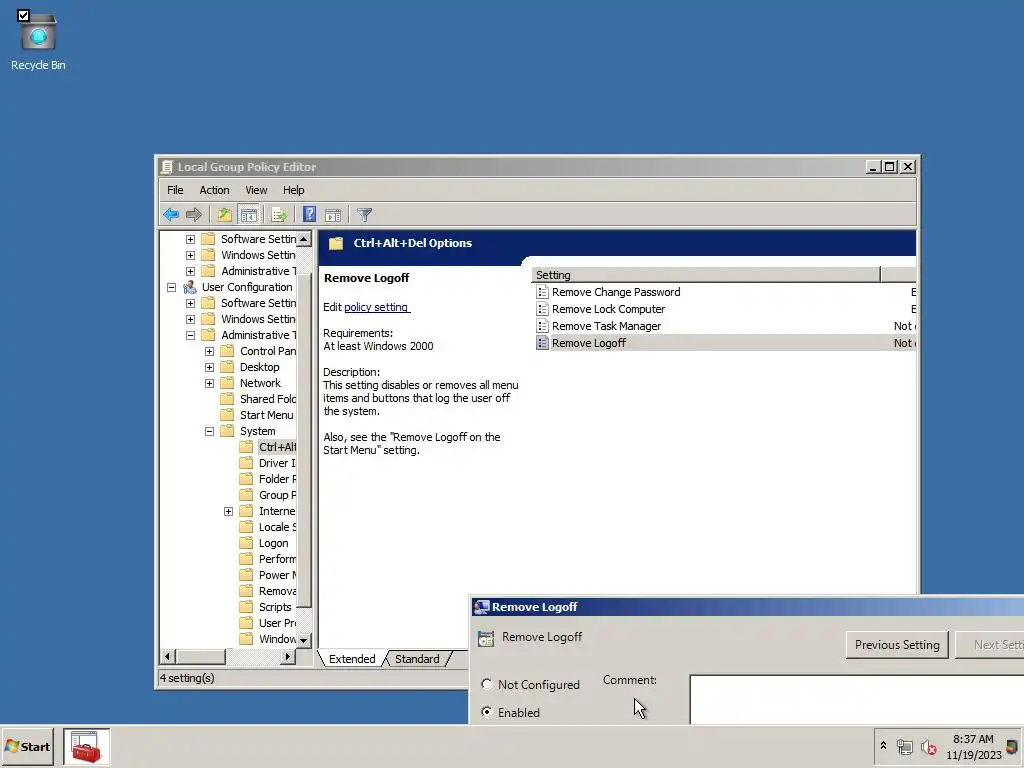Image resolution: width=1024 pixels, height=768 pixels.
Task: Select the Ctrl+Alt tree item
Action: pos(278,447)
